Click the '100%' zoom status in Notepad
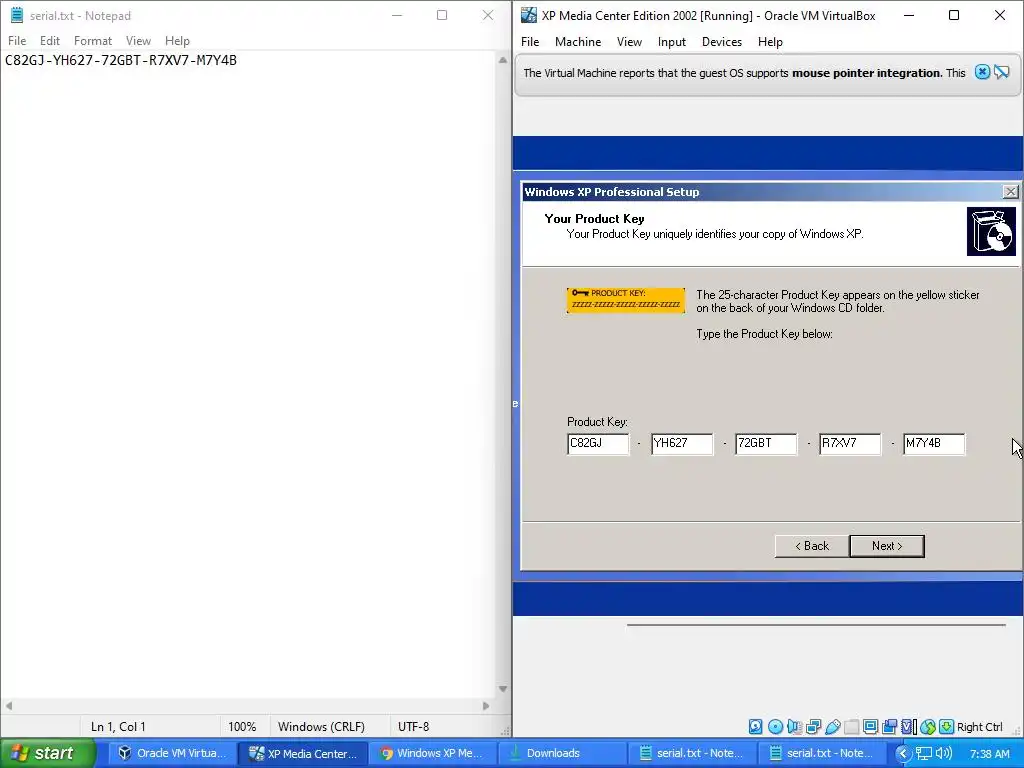This screenshot has height=768, width=1024. (242, 726)
